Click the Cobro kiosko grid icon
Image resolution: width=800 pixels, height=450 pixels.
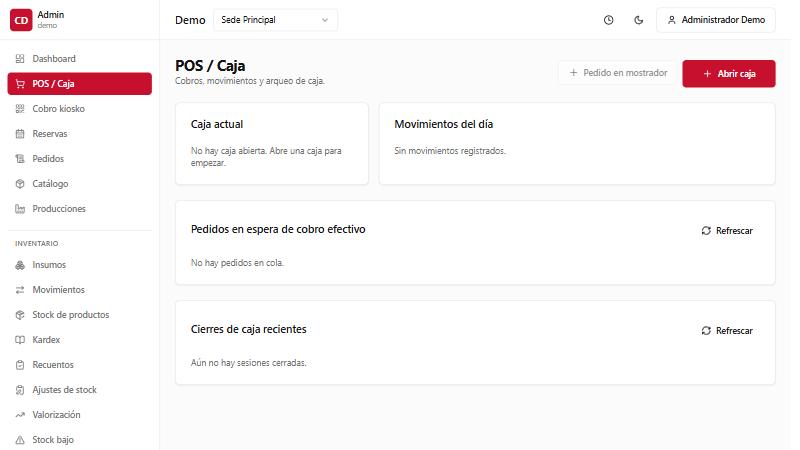(x=20, y=109)
